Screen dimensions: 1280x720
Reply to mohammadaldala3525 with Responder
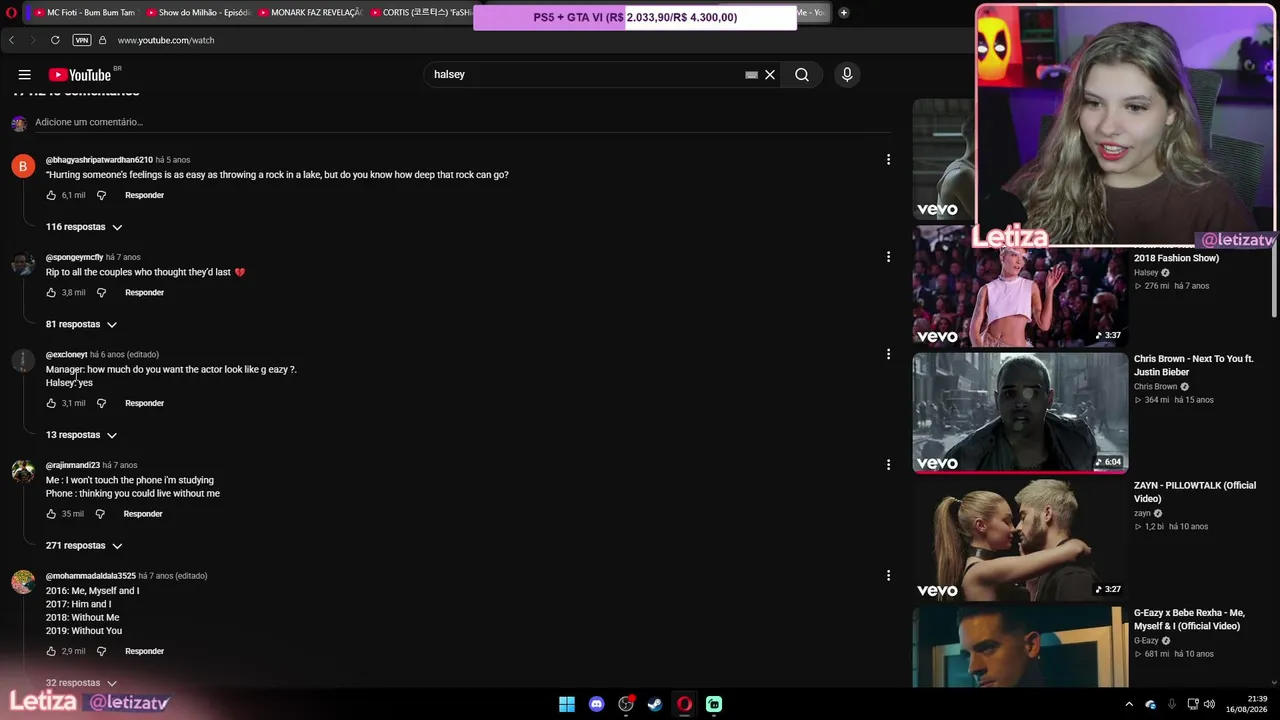(144, 652)
